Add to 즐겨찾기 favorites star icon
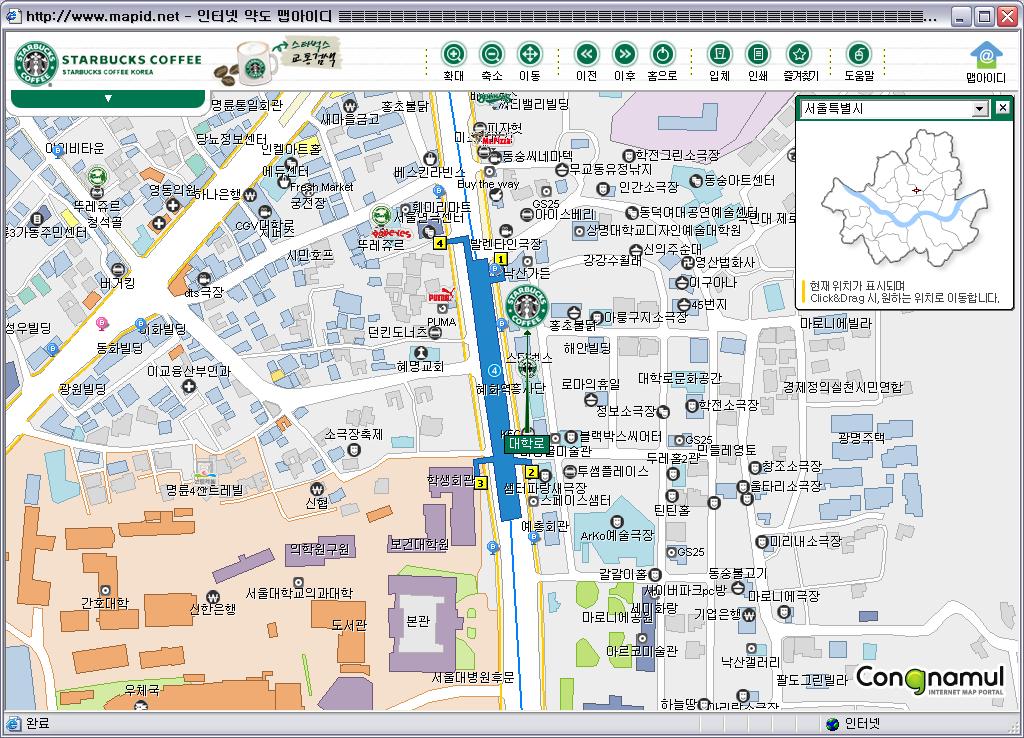1024x738 pixels. [x=799, y=54]
